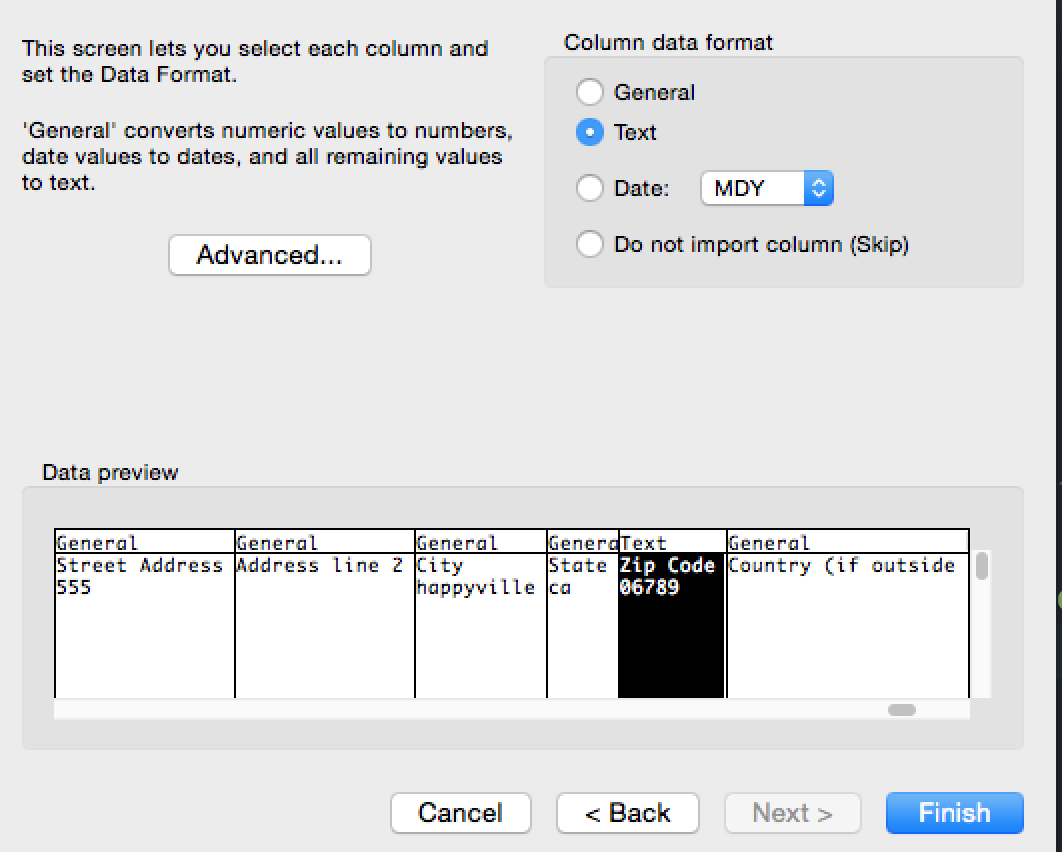1062x852 pixels.
Task: Select Do not import column (Skip)
Action: point(589,244)
